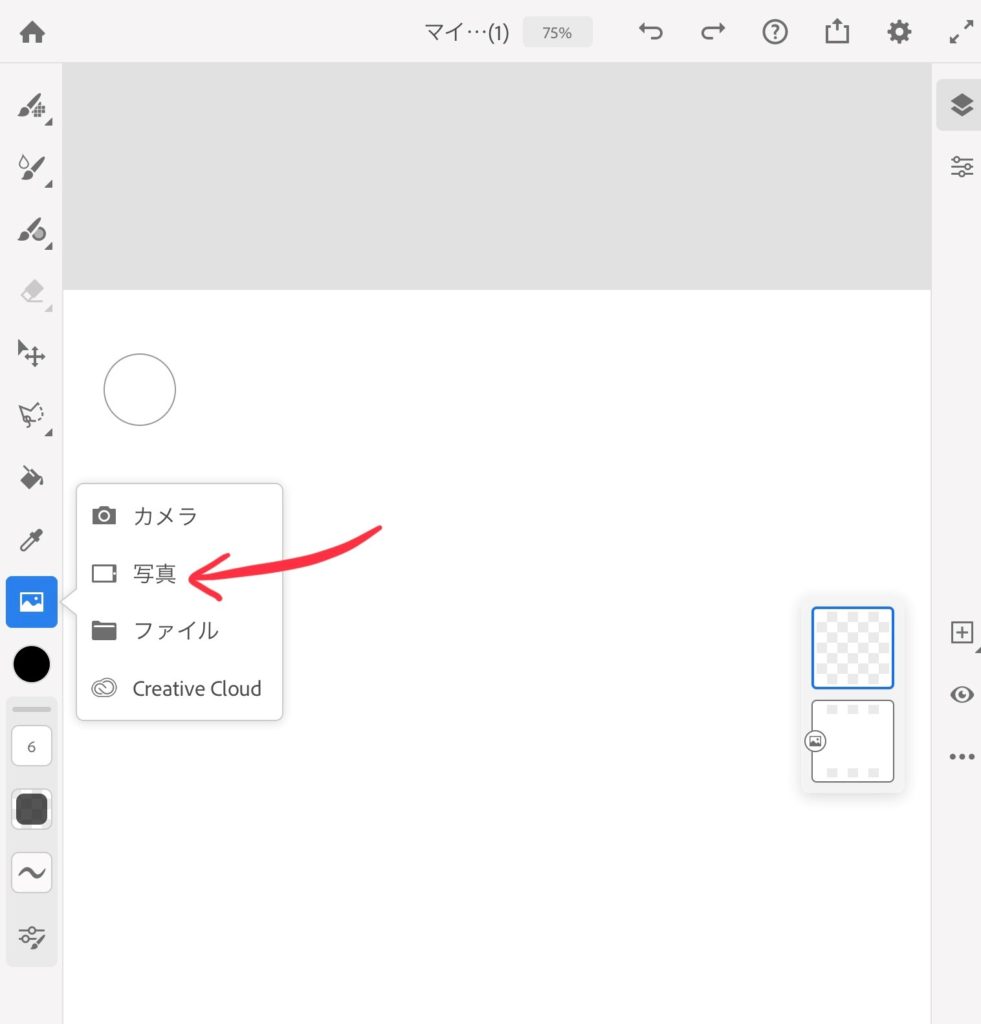
Task: Undo the last action
Action: [x=651, y=31]
